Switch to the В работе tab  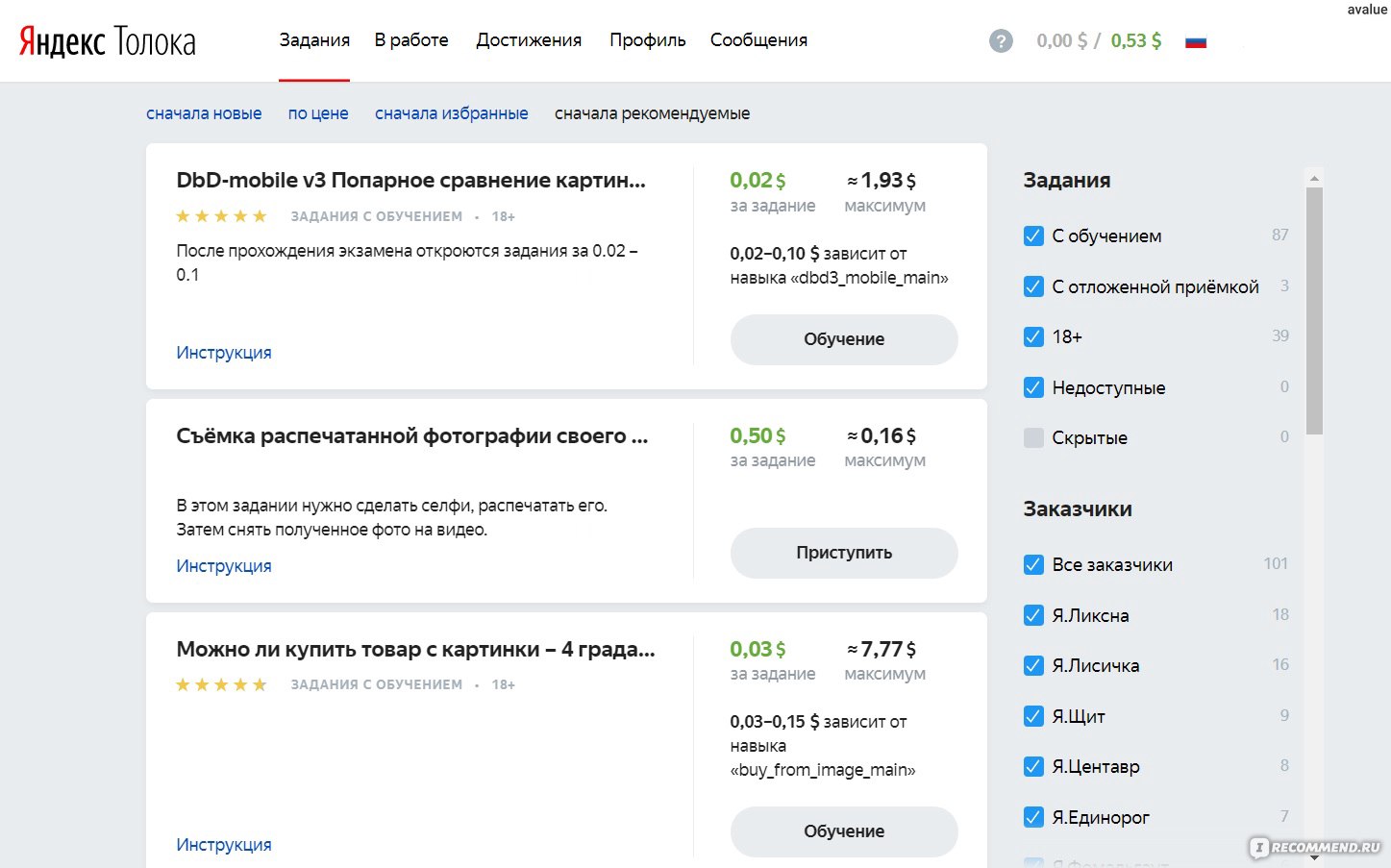click(x=411, y=40)
